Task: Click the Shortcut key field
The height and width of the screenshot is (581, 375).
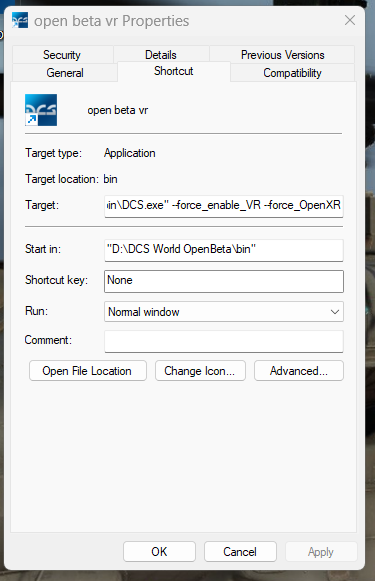Action: pos(224,281)
